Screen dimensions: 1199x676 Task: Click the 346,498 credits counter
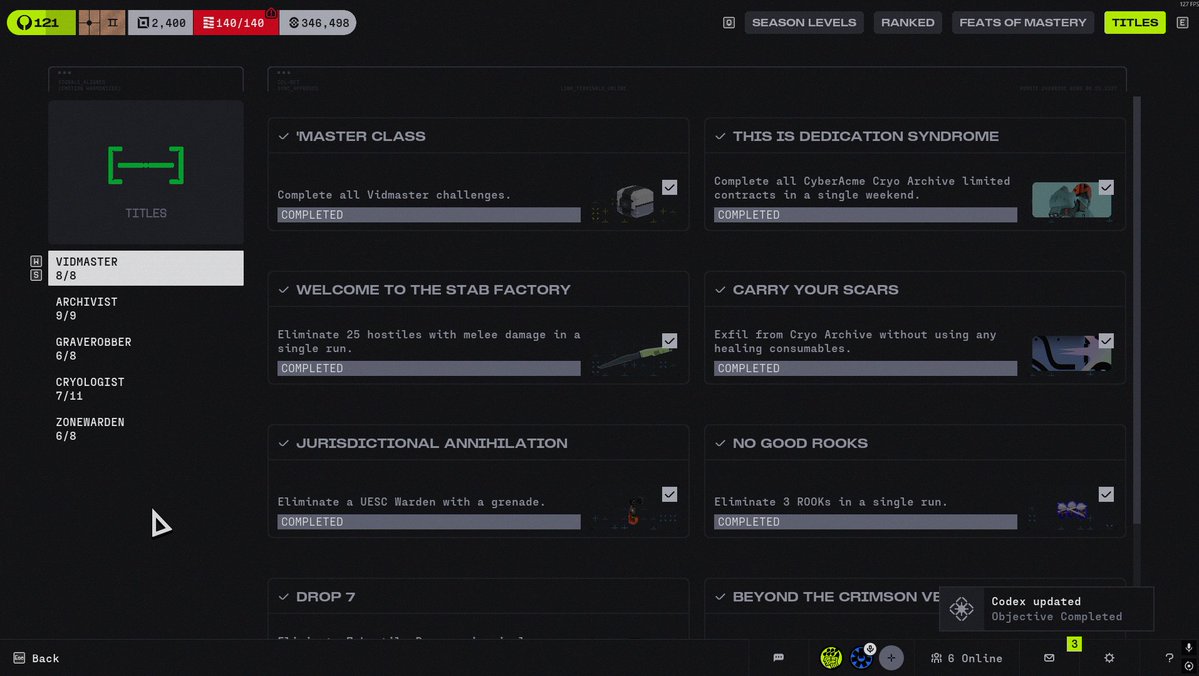click(318, 22)
